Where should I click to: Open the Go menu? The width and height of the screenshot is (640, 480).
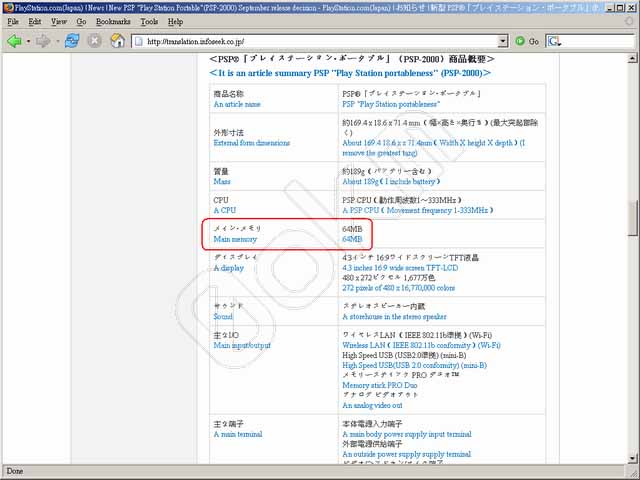click(x=81, y=22)
